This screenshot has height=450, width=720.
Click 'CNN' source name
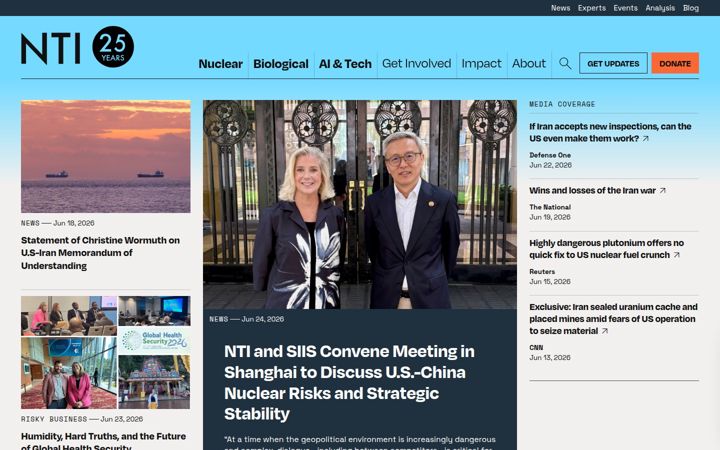536,348
